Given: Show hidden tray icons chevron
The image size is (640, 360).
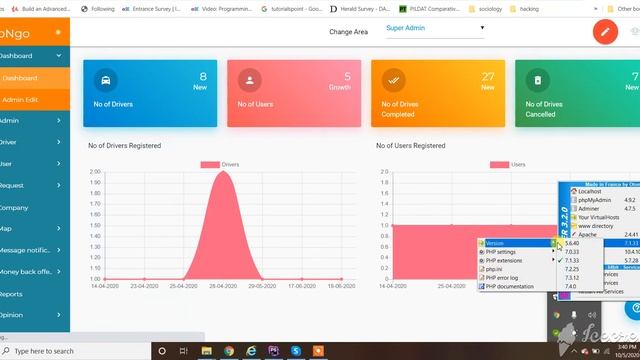Looking at the screenshot, I should click(574, 351).
